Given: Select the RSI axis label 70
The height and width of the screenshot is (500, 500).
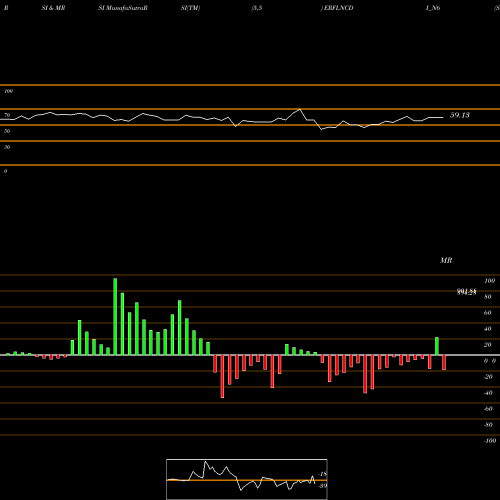Looking at the screenshot, I should coord(7,115).
